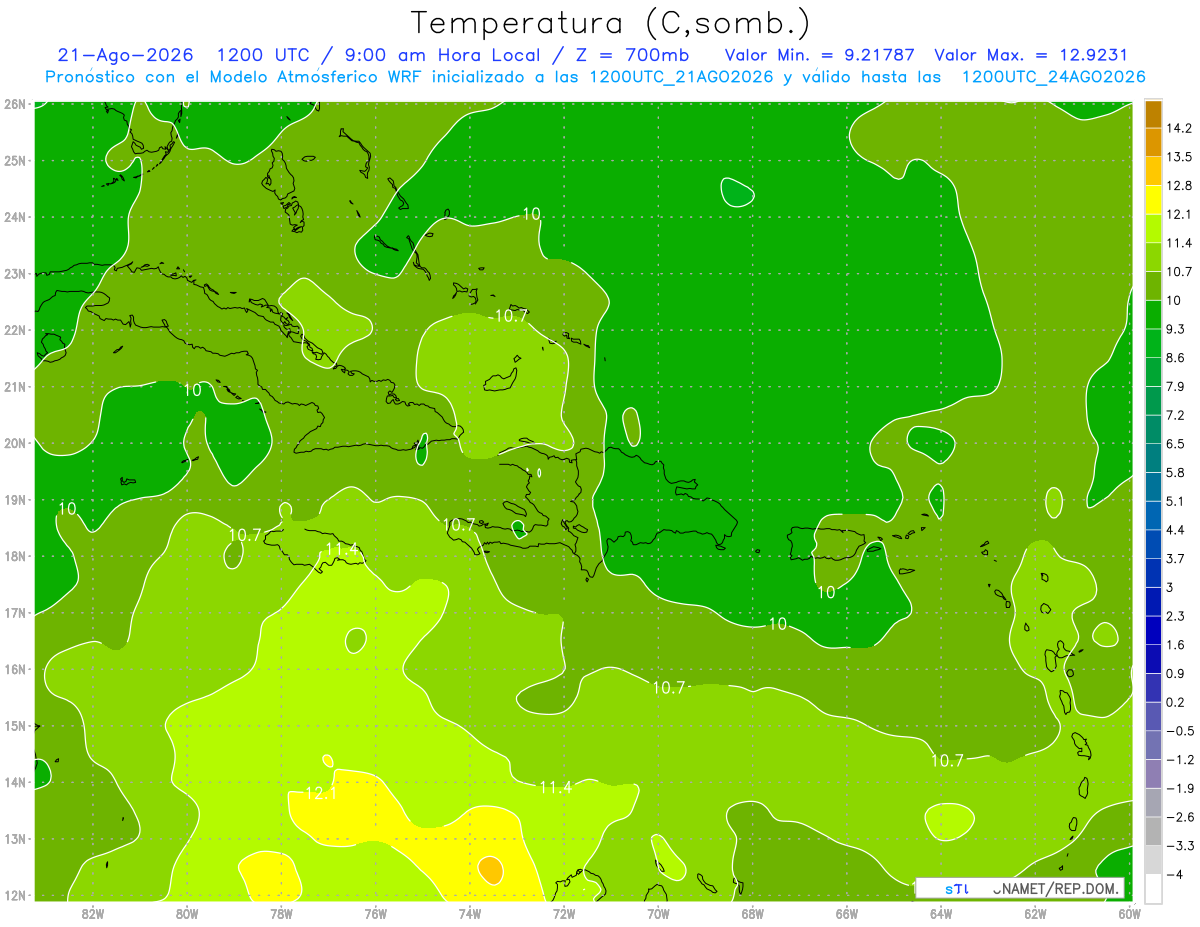The image size is (1200, 927).
Task: Click the "12.1" contour label on the map
Action: [x=322, y=793]
